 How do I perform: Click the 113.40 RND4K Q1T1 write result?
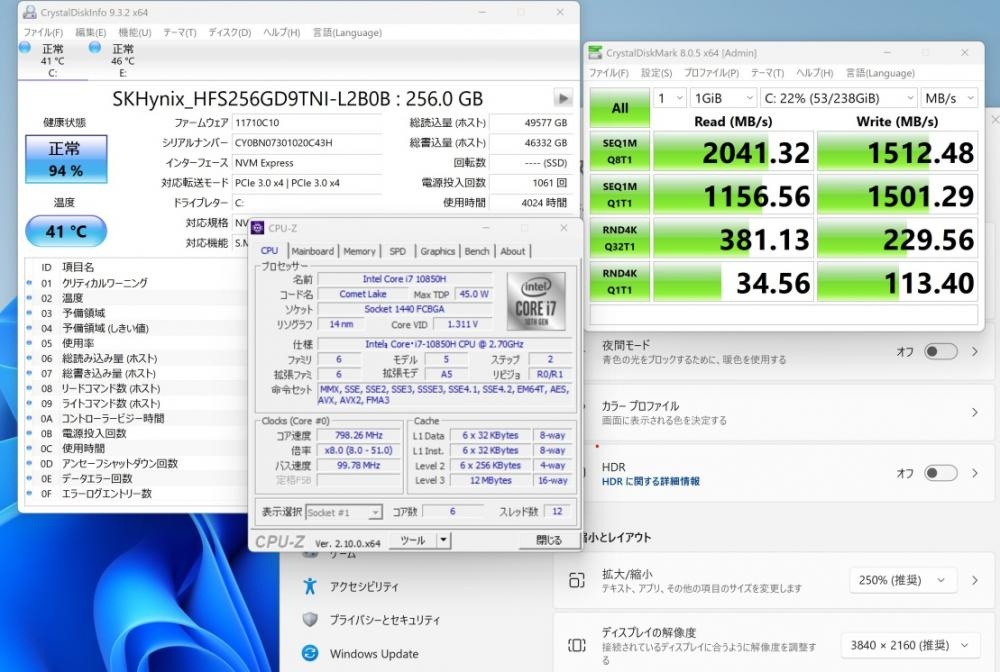897,282
